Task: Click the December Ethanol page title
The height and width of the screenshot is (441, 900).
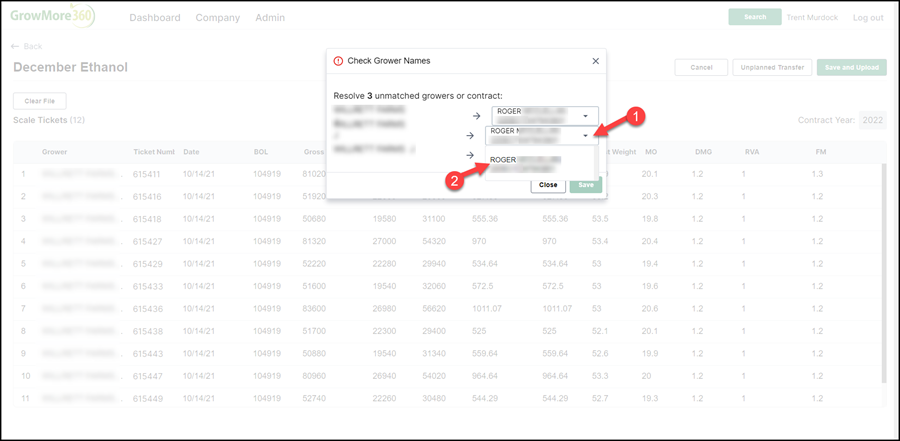Action: [x=70, y=67]
